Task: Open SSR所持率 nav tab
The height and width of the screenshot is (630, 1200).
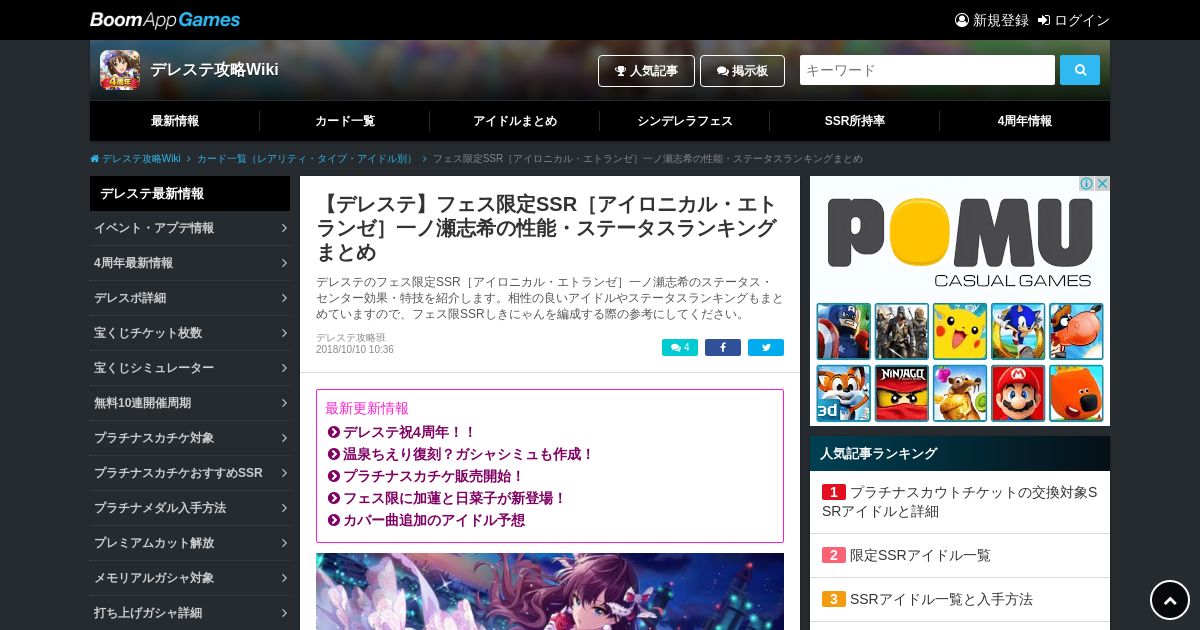Action: pos(855,121)
